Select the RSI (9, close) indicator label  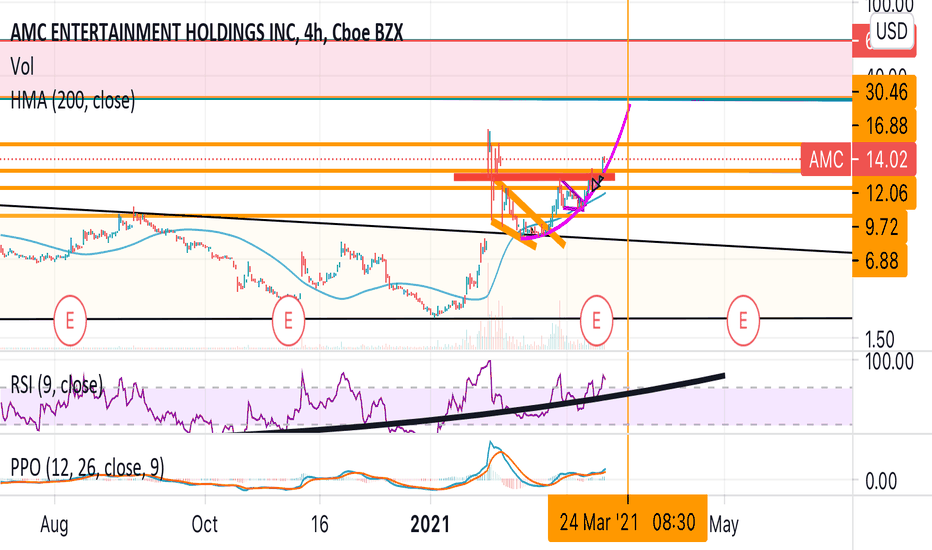pyautogui.click(x=56, y=385)
